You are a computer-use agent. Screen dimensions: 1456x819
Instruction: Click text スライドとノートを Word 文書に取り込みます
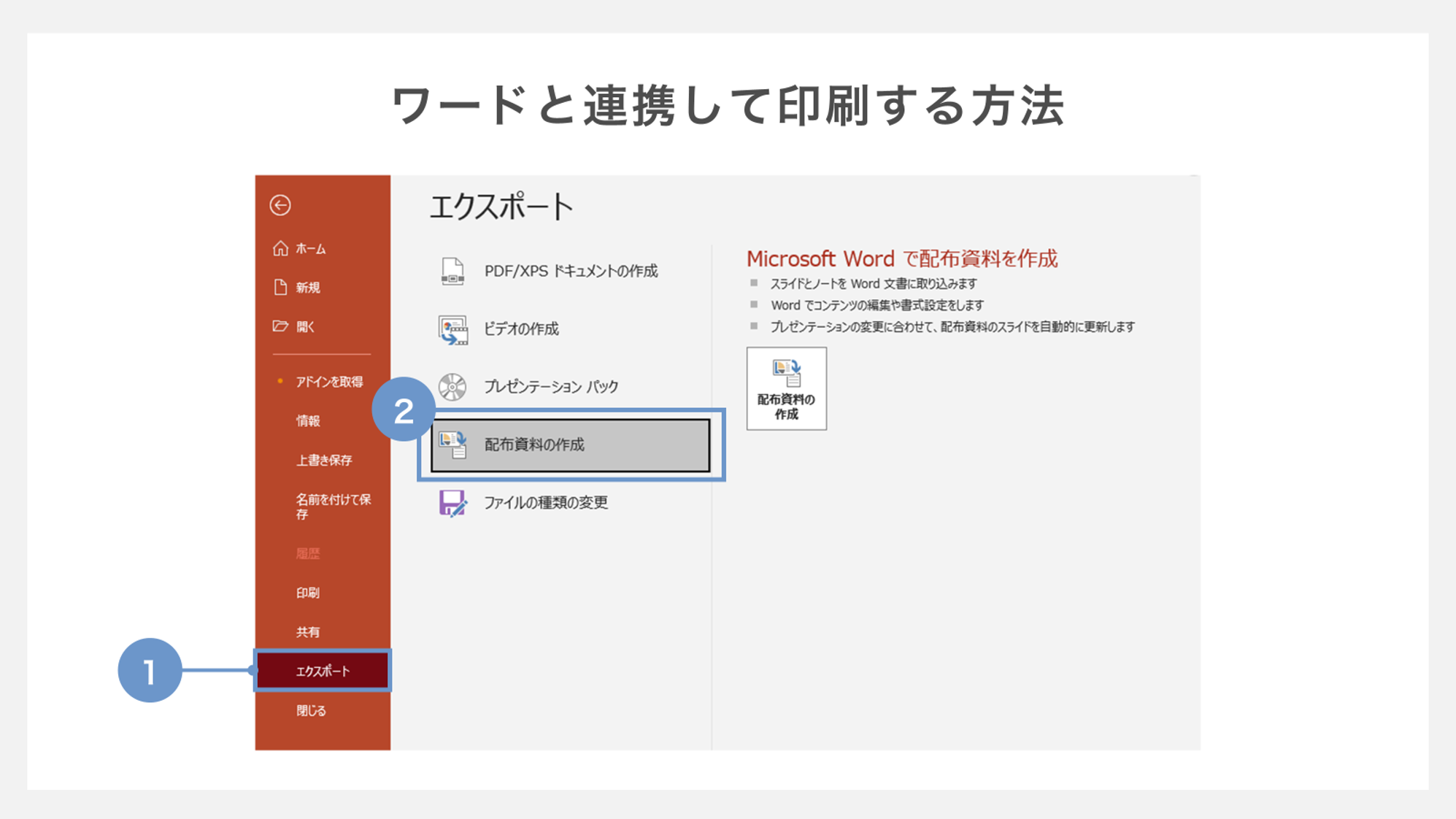point(873,284)
